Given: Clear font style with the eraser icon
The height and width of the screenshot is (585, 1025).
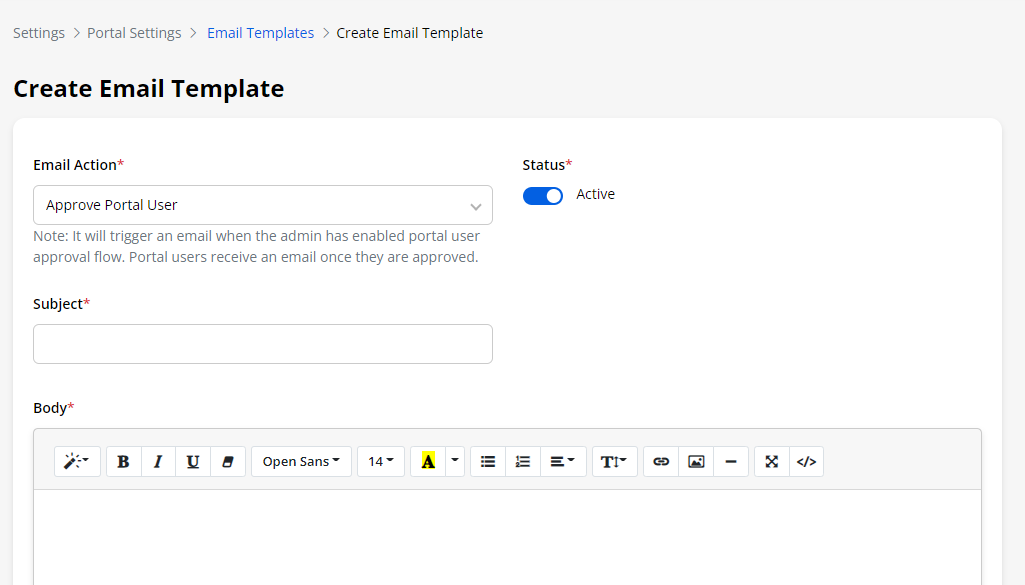Looking at the screenshot, I should (x=228, y=461).
